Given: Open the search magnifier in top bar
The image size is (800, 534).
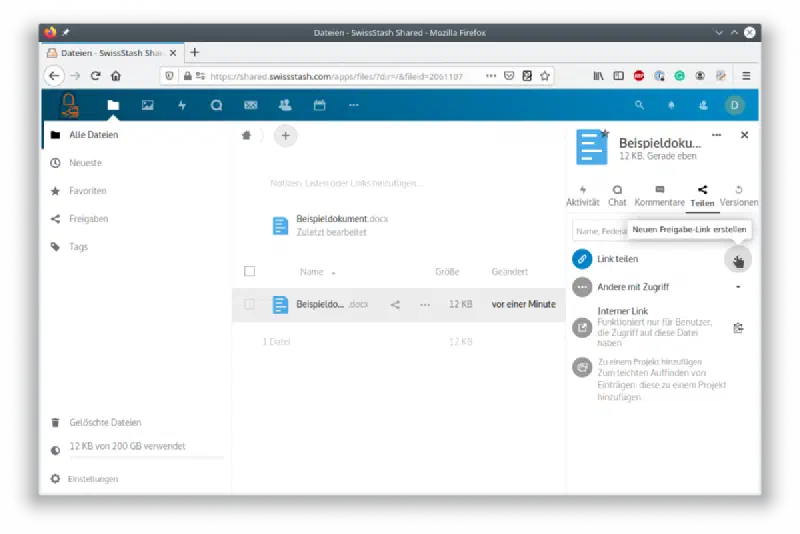Looking at the screenshot, I should click(x=639, y=105).
